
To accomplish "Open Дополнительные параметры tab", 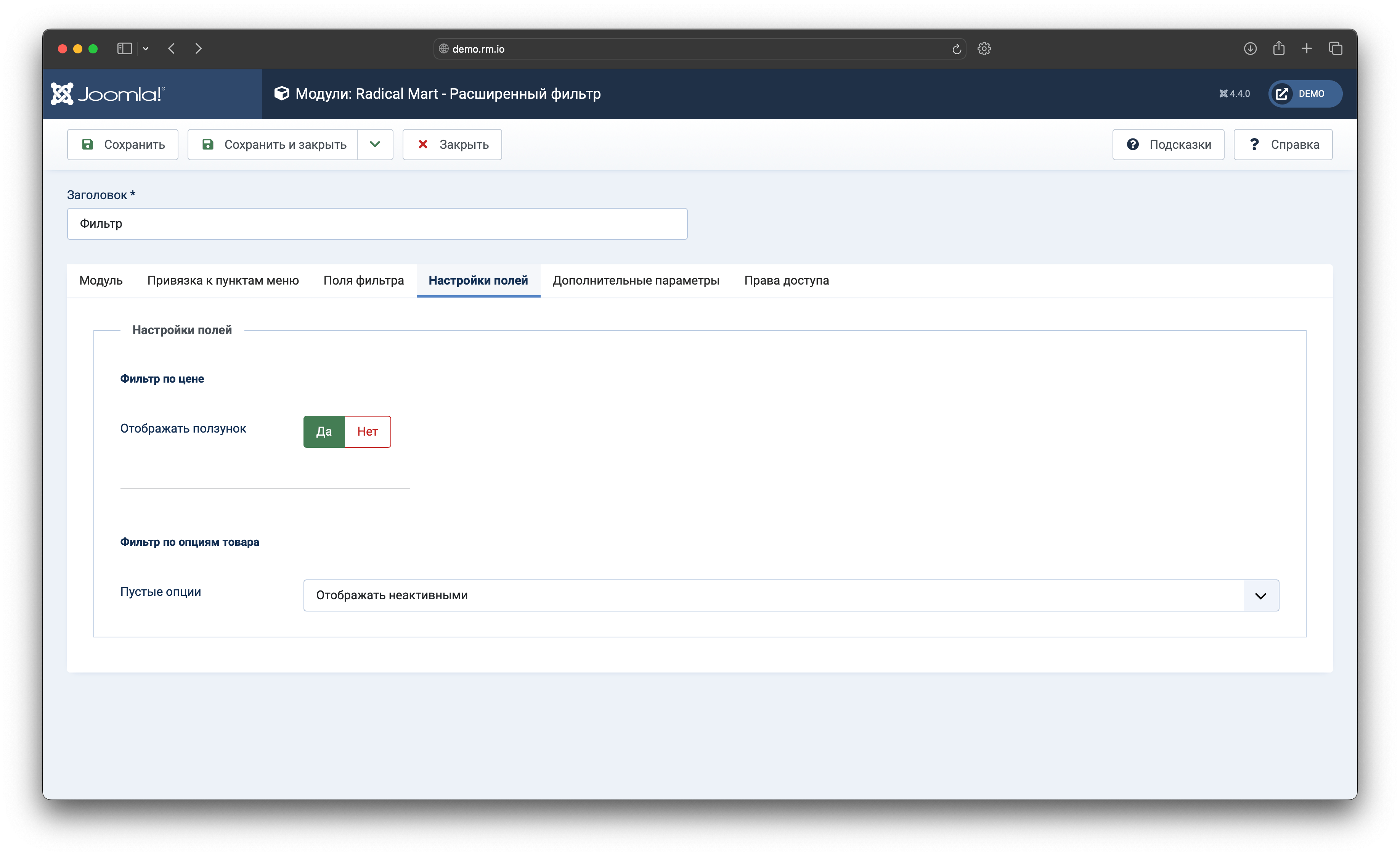I will click(x=636, y=280).
